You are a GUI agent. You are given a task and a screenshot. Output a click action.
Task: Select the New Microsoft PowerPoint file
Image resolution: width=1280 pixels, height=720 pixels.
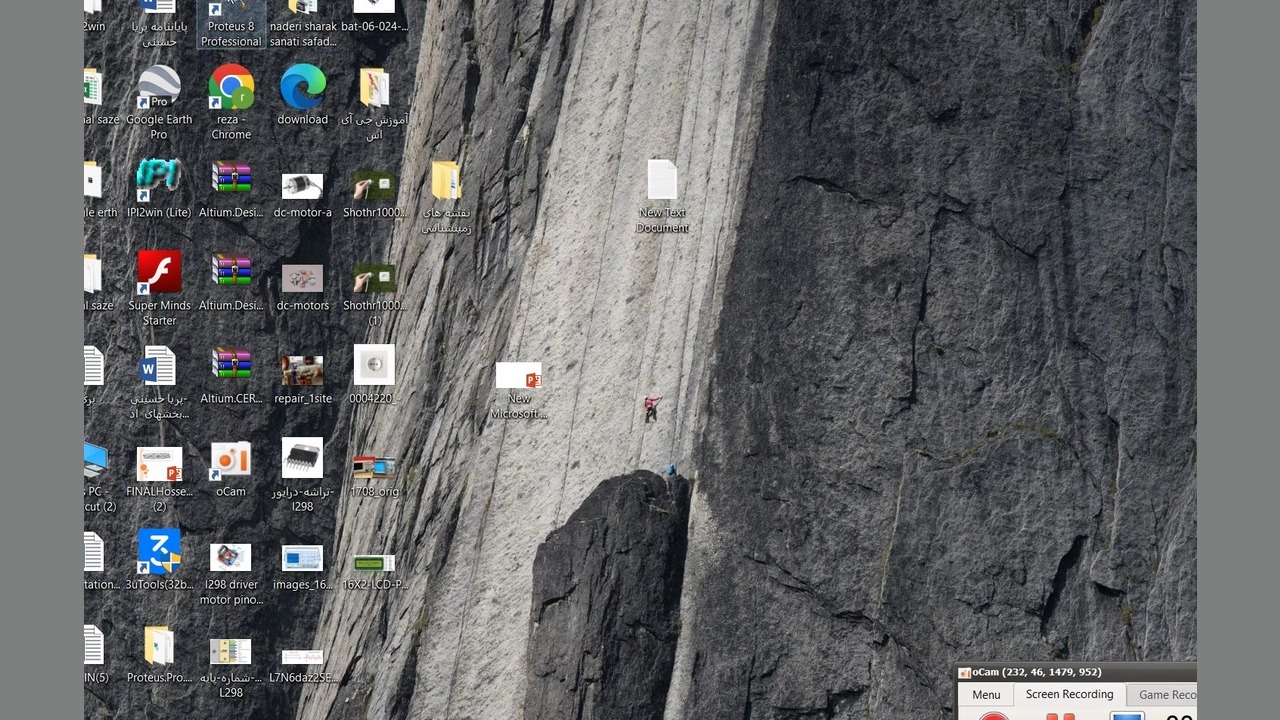tap(519, 390)
